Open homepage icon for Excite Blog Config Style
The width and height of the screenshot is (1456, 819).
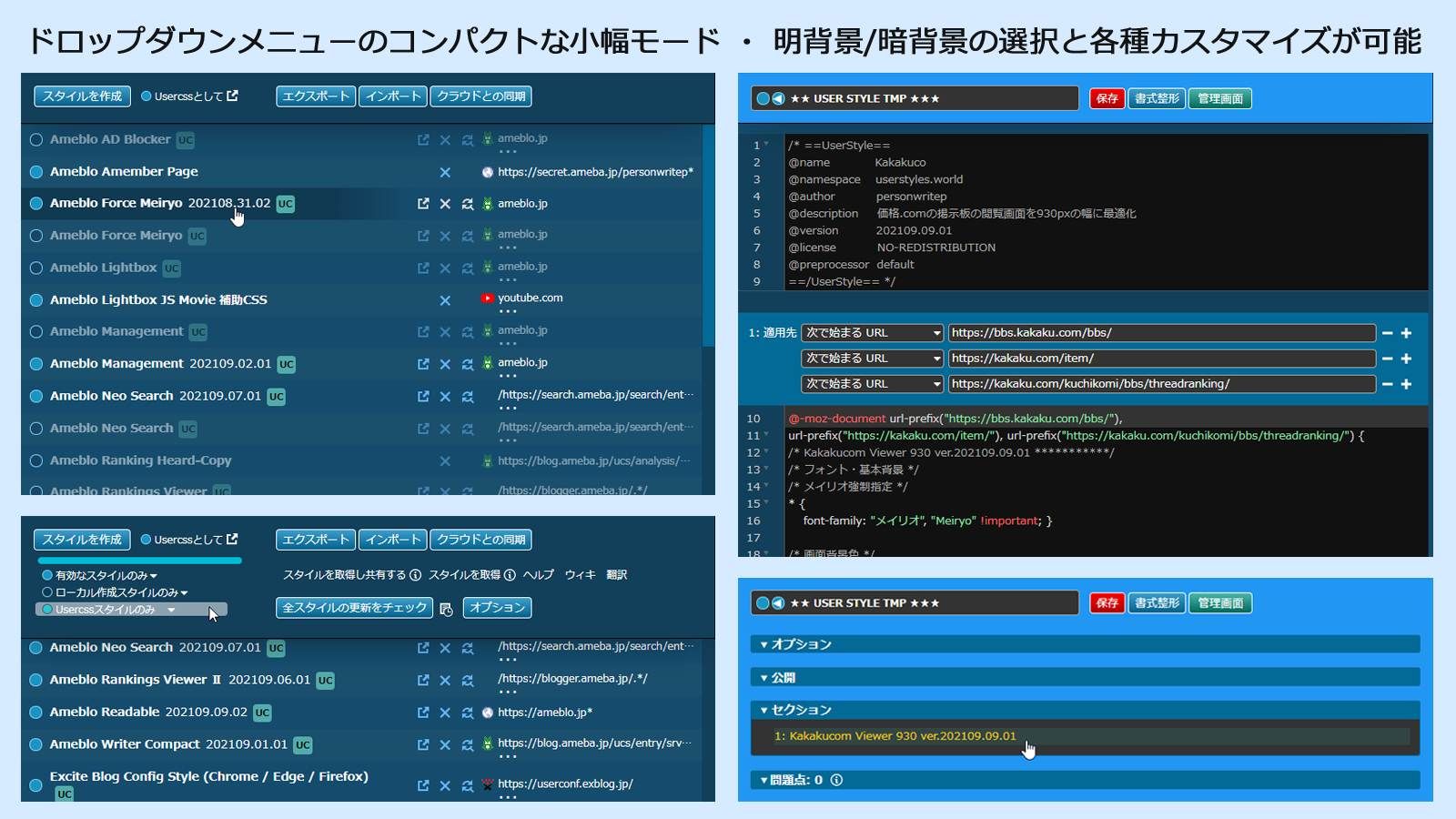coord(423,785)
